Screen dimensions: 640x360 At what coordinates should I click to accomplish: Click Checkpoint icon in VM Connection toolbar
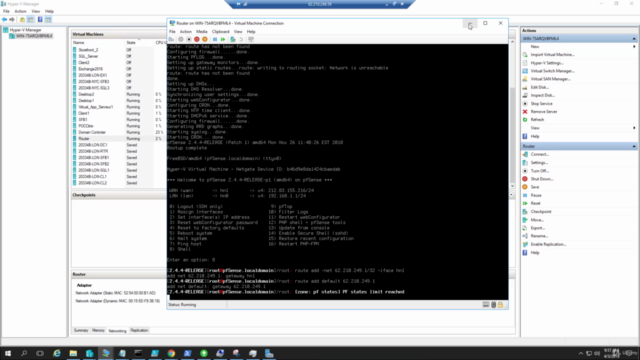click(x=233, y=39)
